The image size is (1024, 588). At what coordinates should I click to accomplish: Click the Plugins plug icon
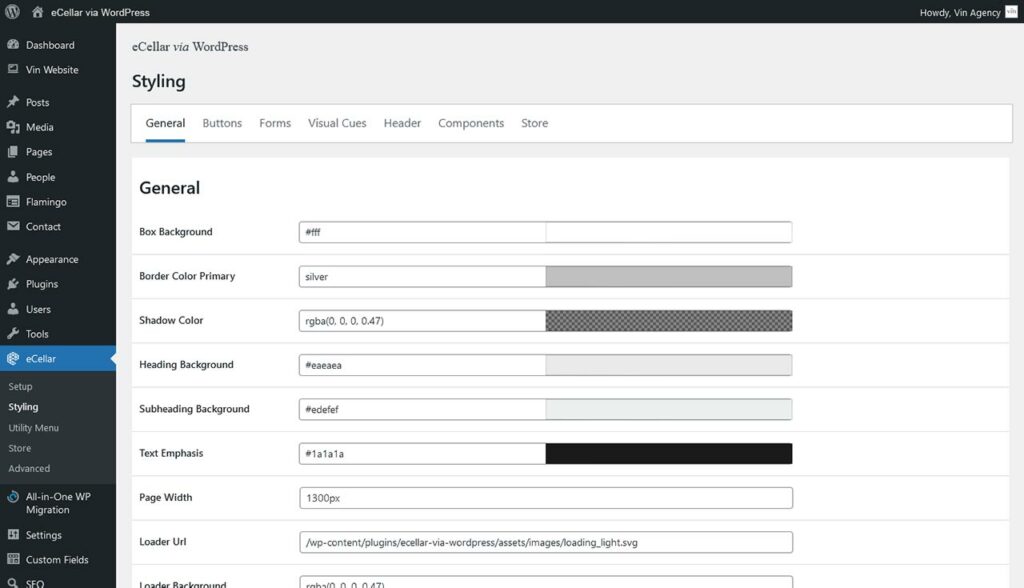pos(13,284)
